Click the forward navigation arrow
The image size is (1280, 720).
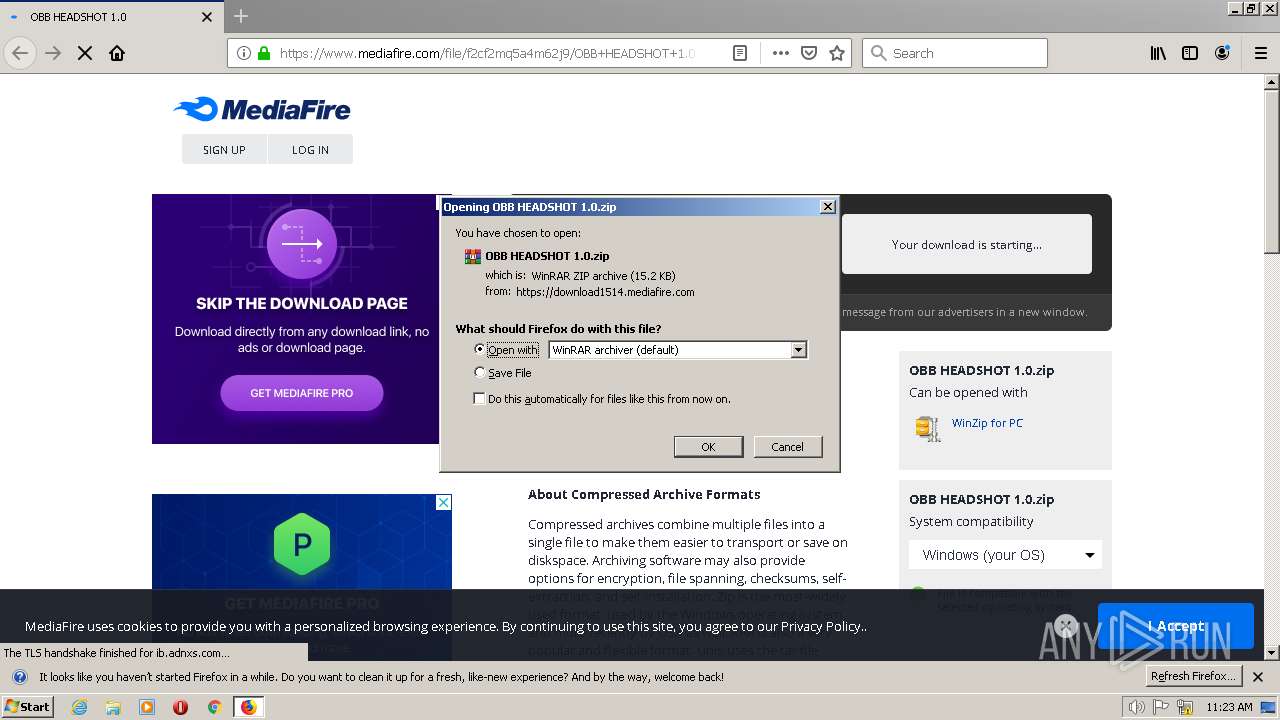(53, 53)
